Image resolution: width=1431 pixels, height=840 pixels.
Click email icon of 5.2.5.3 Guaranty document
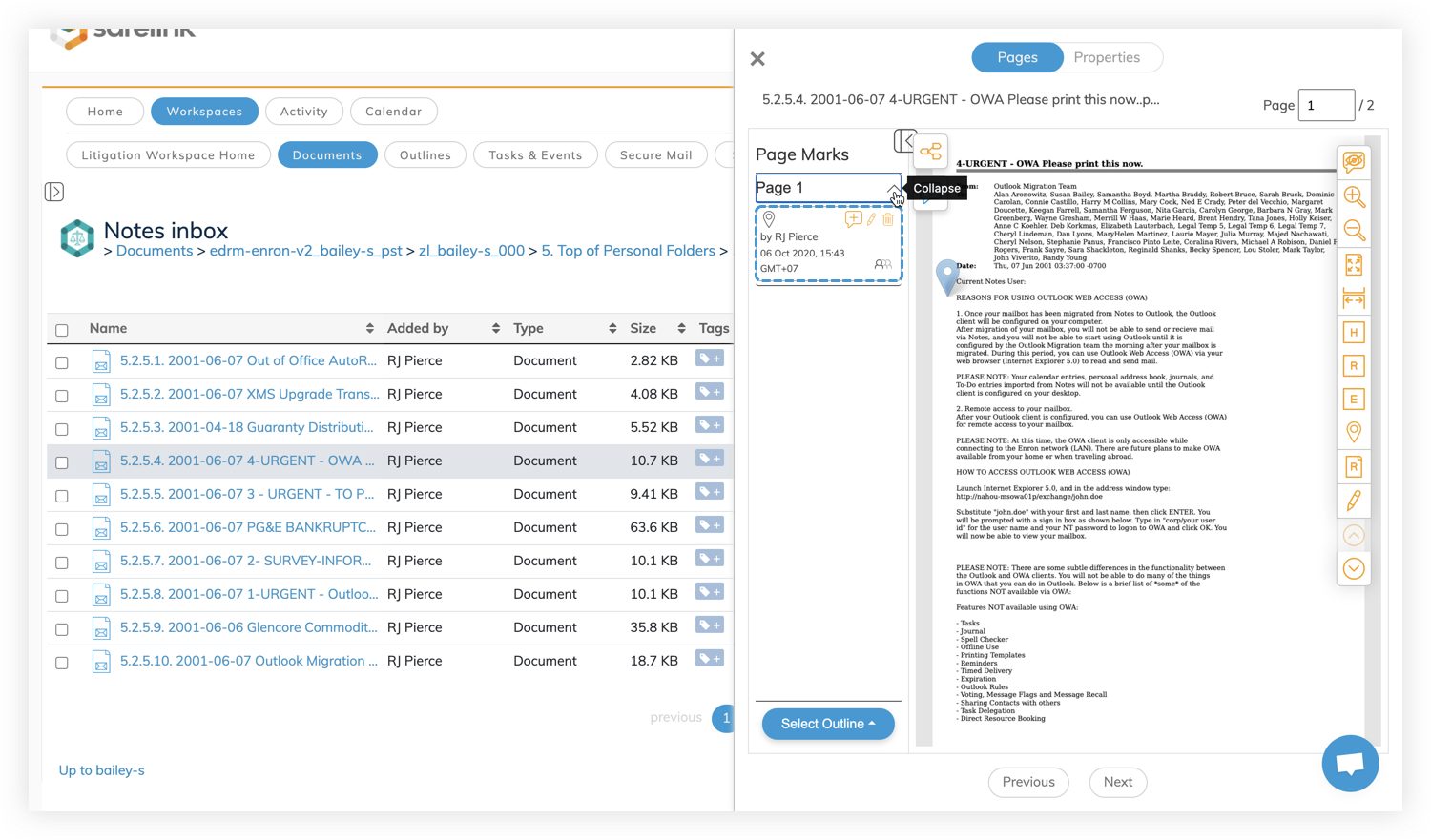tap(101, 428)
